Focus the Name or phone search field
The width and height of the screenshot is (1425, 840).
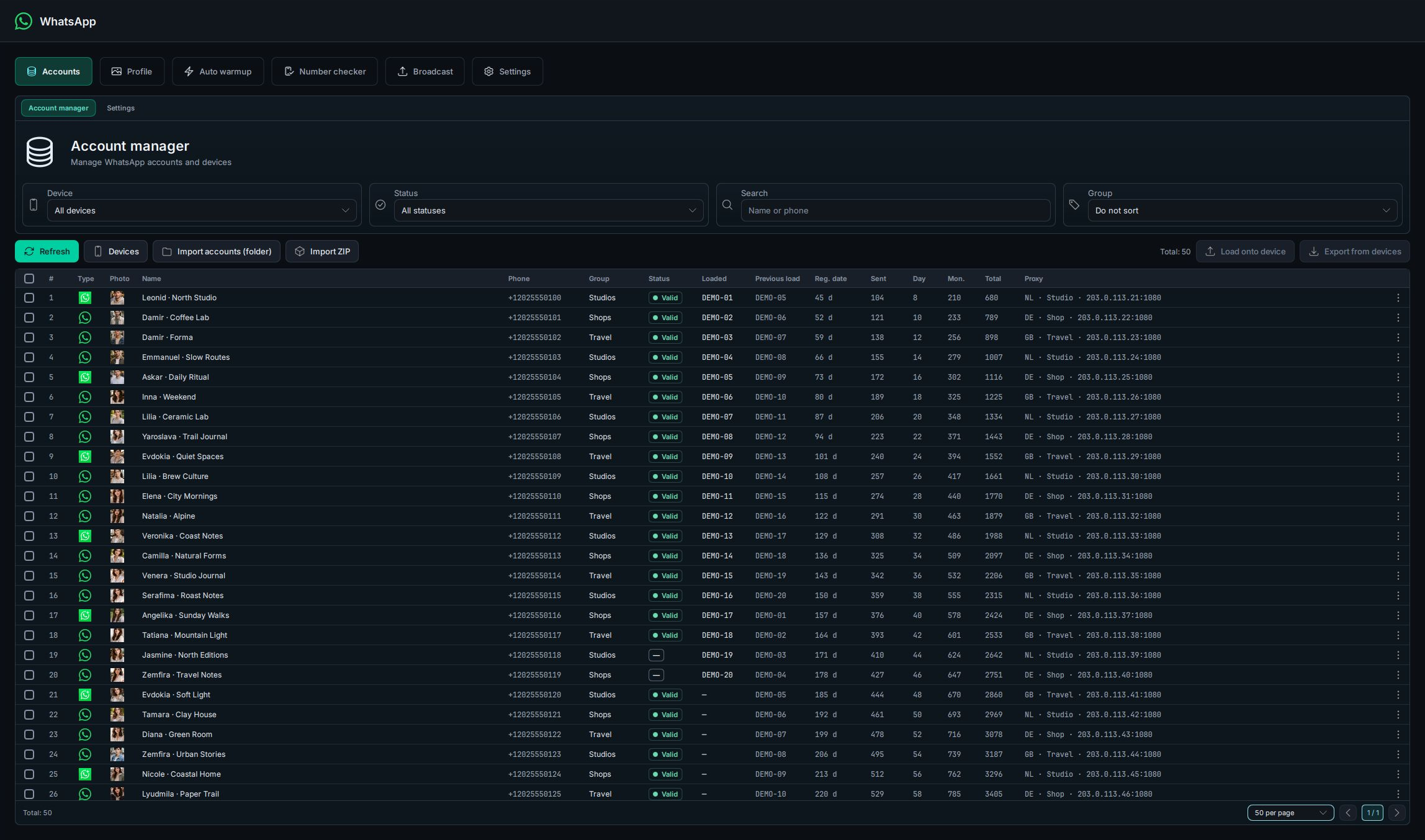click(896, 210)
